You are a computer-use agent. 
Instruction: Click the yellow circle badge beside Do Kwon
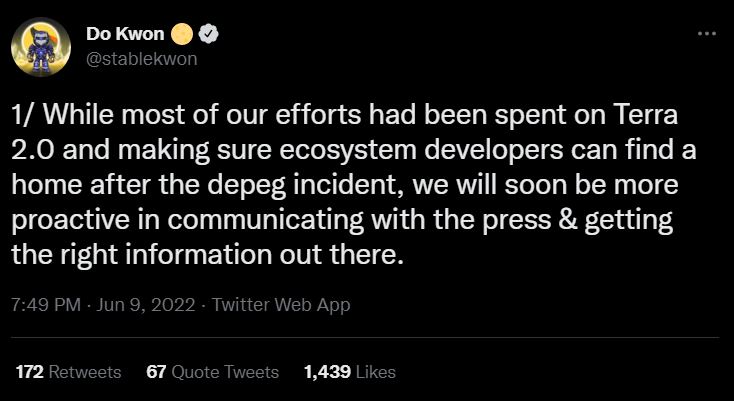click(x=181, y=34)
